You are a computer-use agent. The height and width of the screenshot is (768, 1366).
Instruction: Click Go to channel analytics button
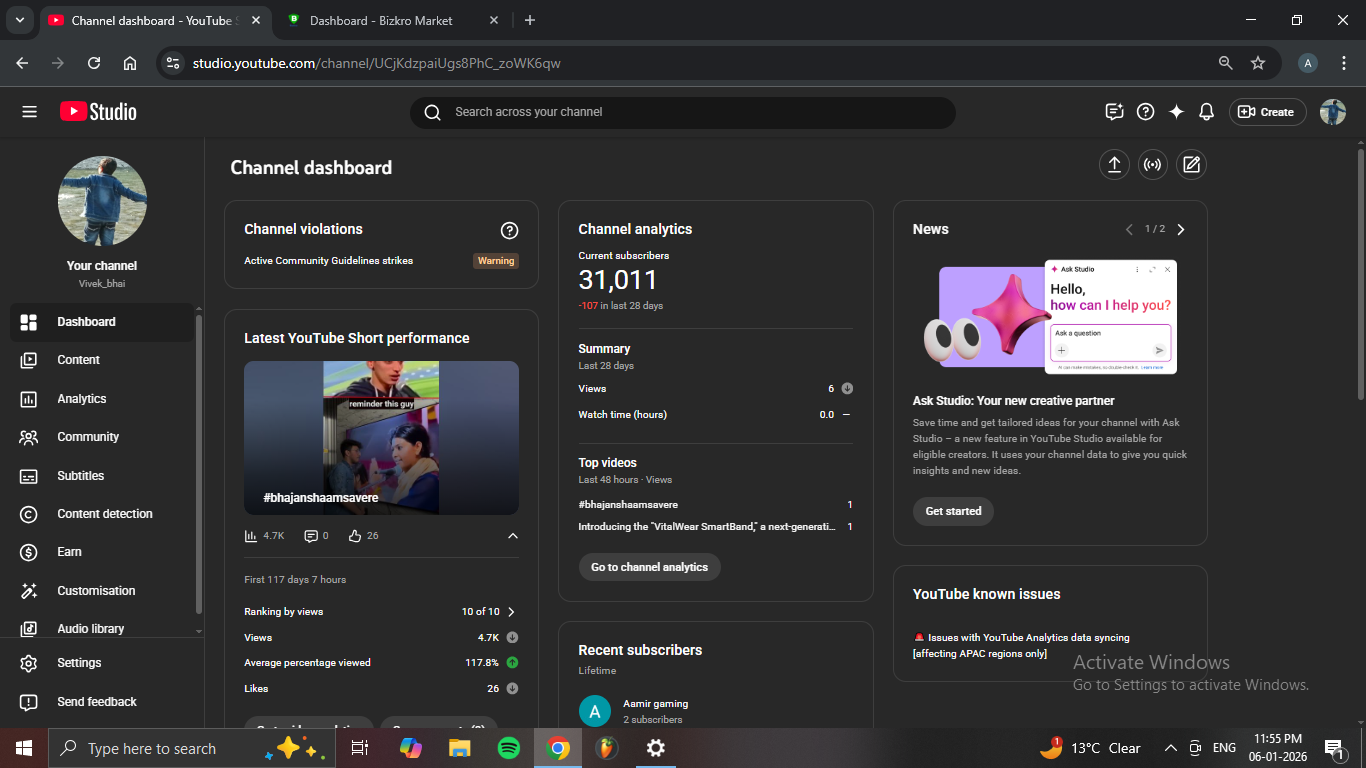pyautogui.click(x=649, y=567)
